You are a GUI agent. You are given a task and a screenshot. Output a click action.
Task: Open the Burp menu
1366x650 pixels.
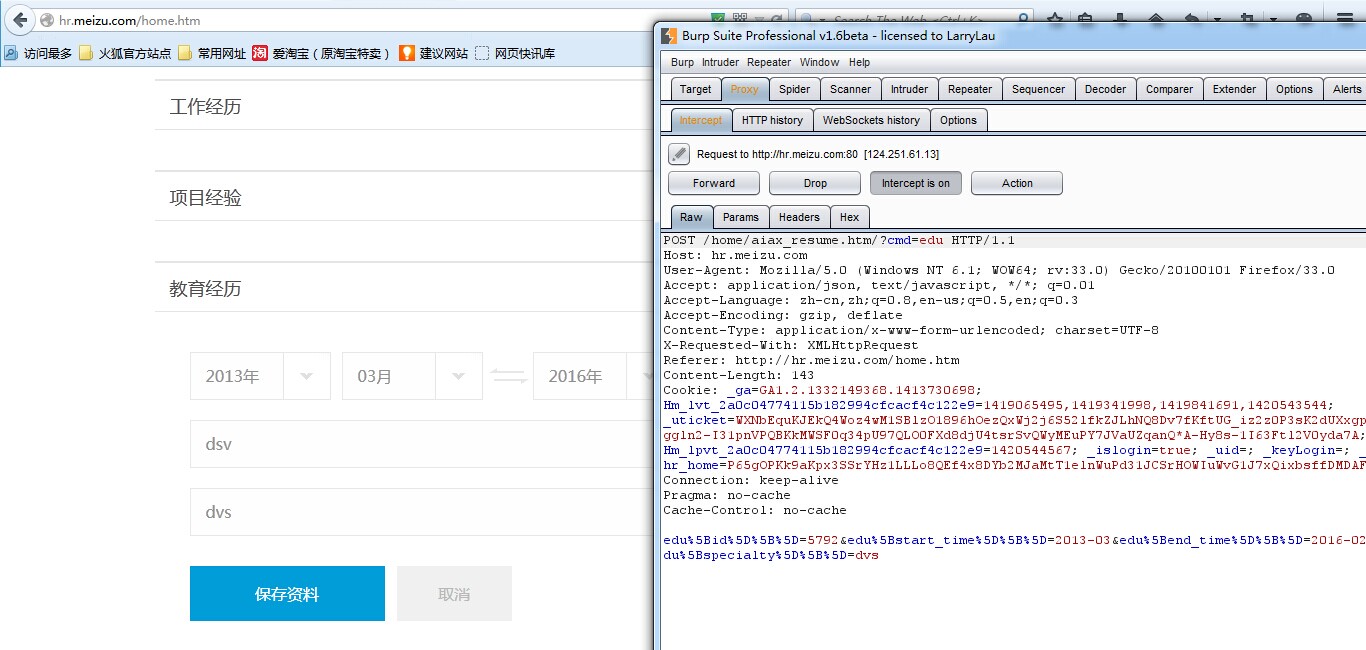pos(682,62)
